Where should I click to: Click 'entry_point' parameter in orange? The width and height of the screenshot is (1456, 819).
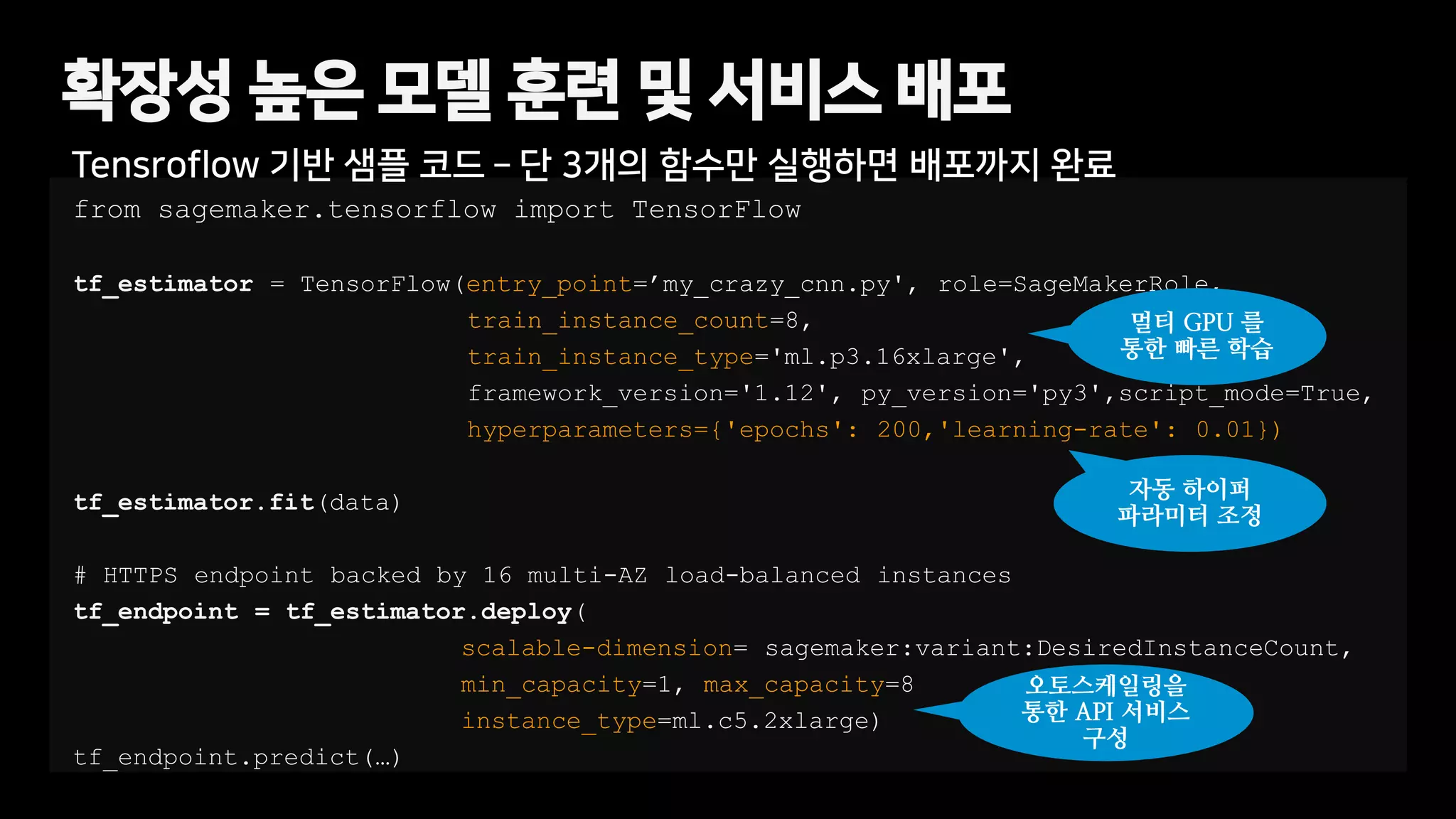coord(549,284)
